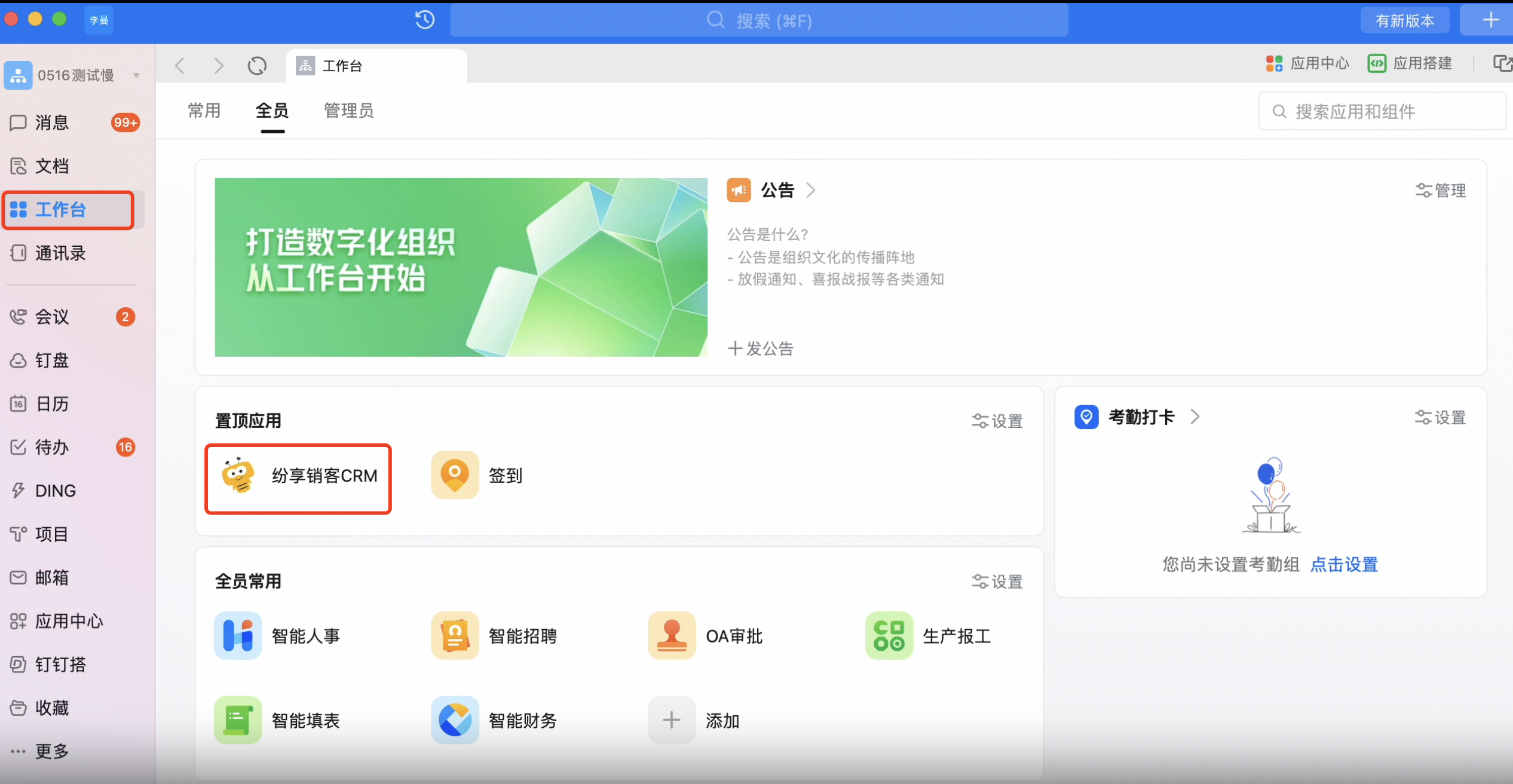Launch 智能人事 app
1513x784 pixels.
click(277, 636)
